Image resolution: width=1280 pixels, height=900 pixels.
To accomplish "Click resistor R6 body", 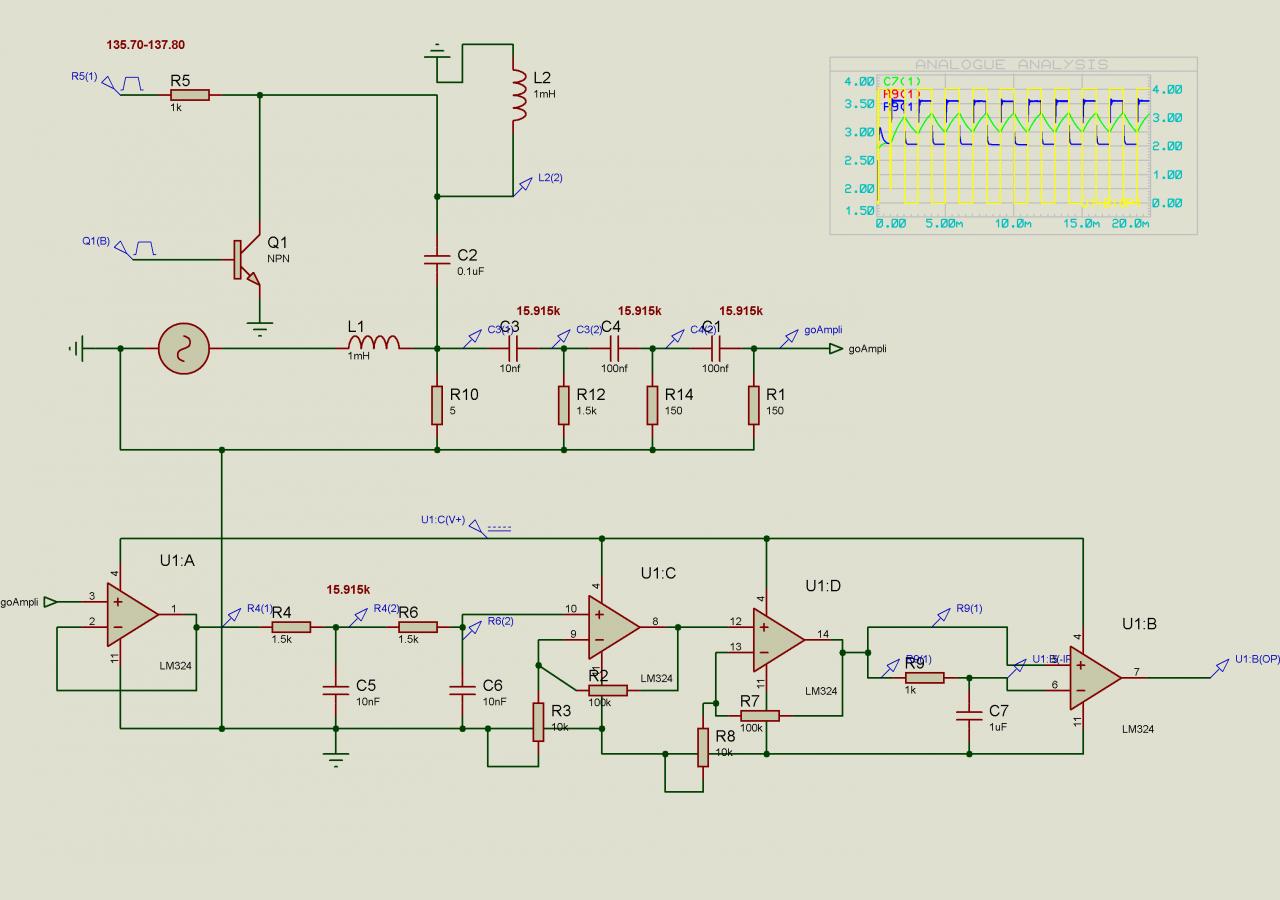I will pyautogui.click(x=418, y=627).
